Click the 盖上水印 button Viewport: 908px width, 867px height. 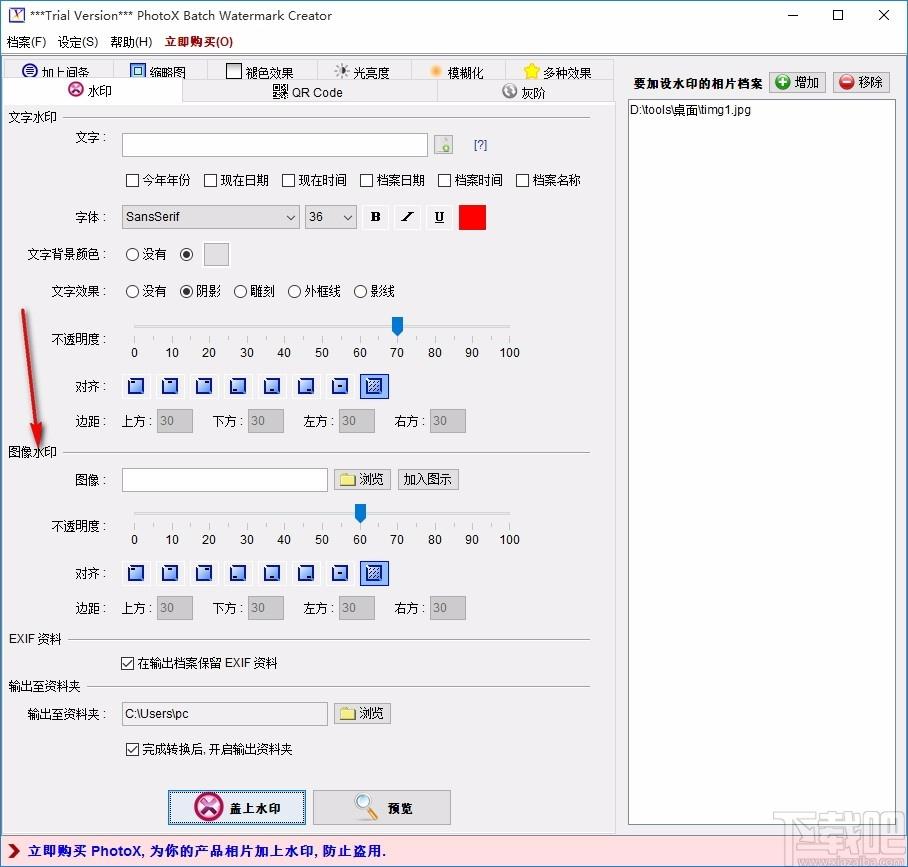point(237,807)
